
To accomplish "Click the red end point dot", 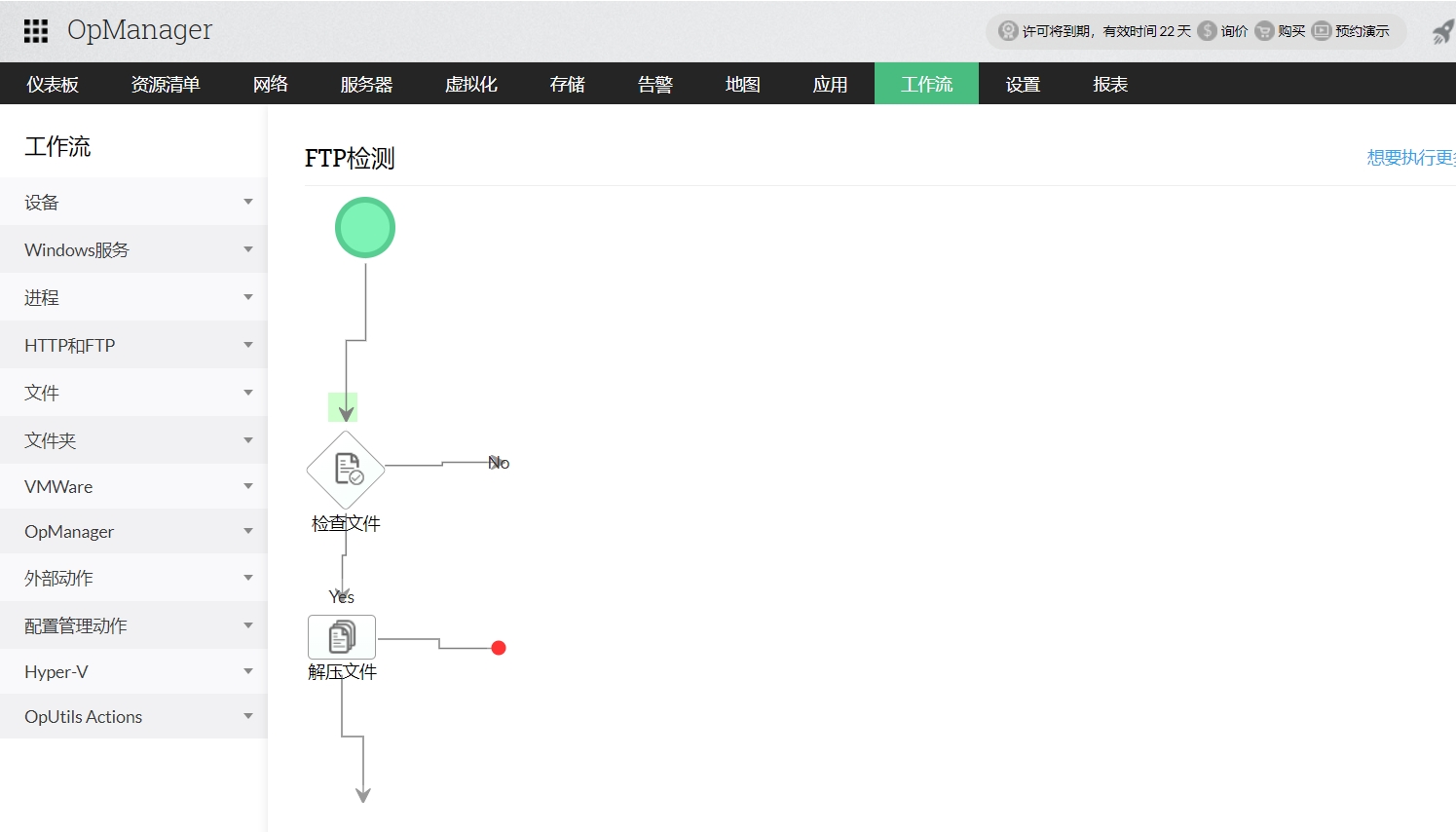I will [499, 648].
